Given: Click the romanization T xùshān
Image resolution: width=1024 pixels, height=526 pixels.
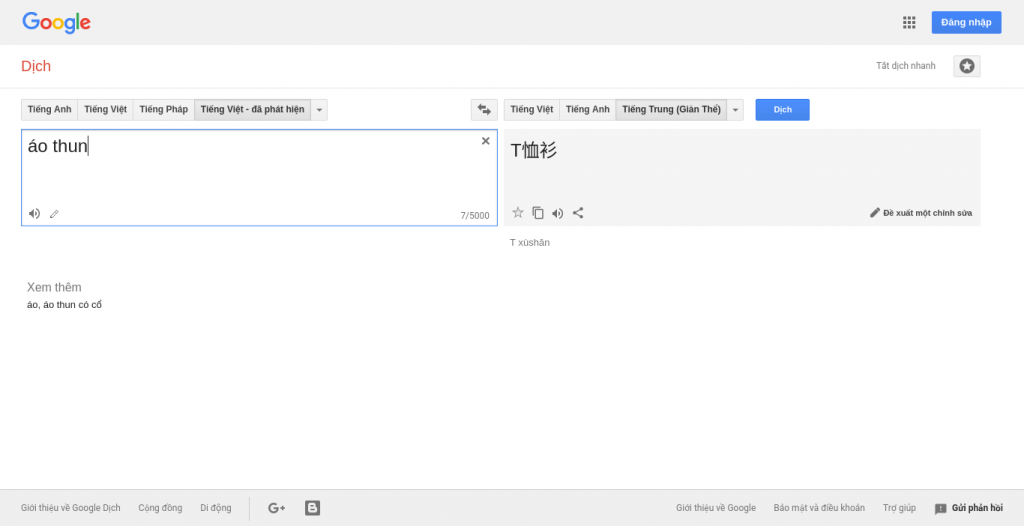Looking at the screenshot, I should tap(530, 242).
